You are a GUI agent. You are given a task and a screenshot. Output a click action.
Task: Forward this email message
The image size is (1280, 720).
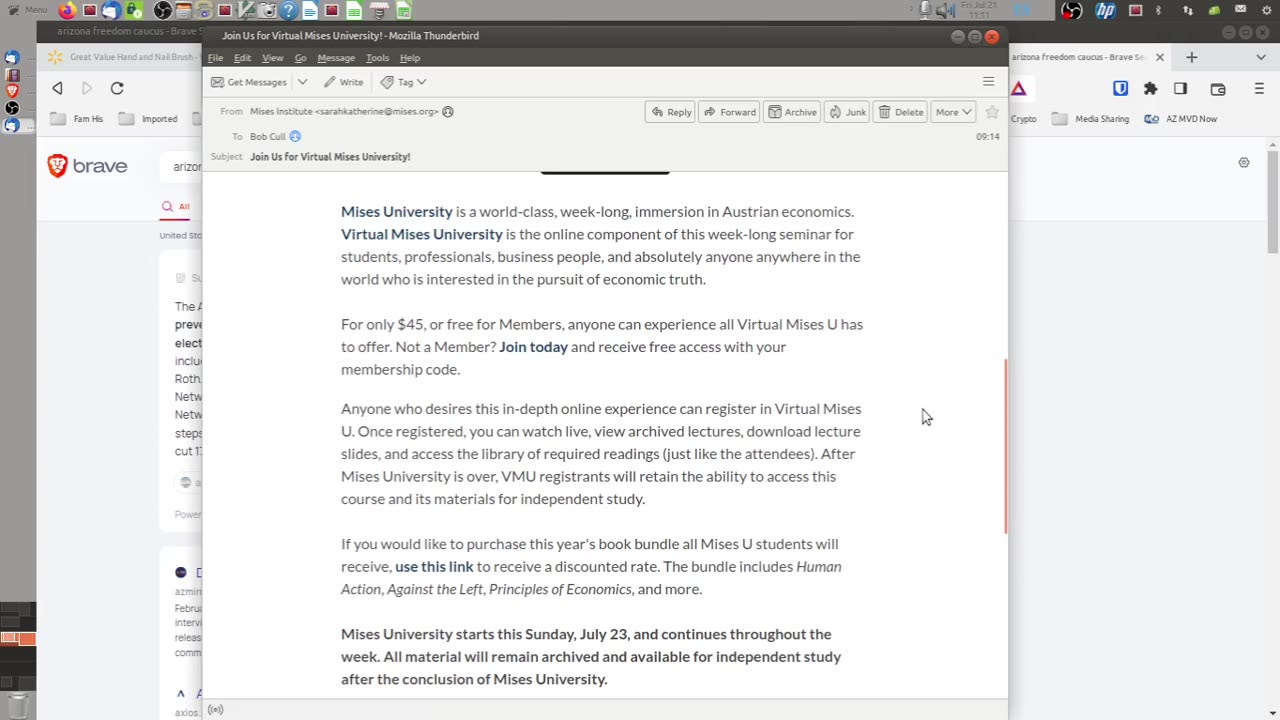[729, 112]
